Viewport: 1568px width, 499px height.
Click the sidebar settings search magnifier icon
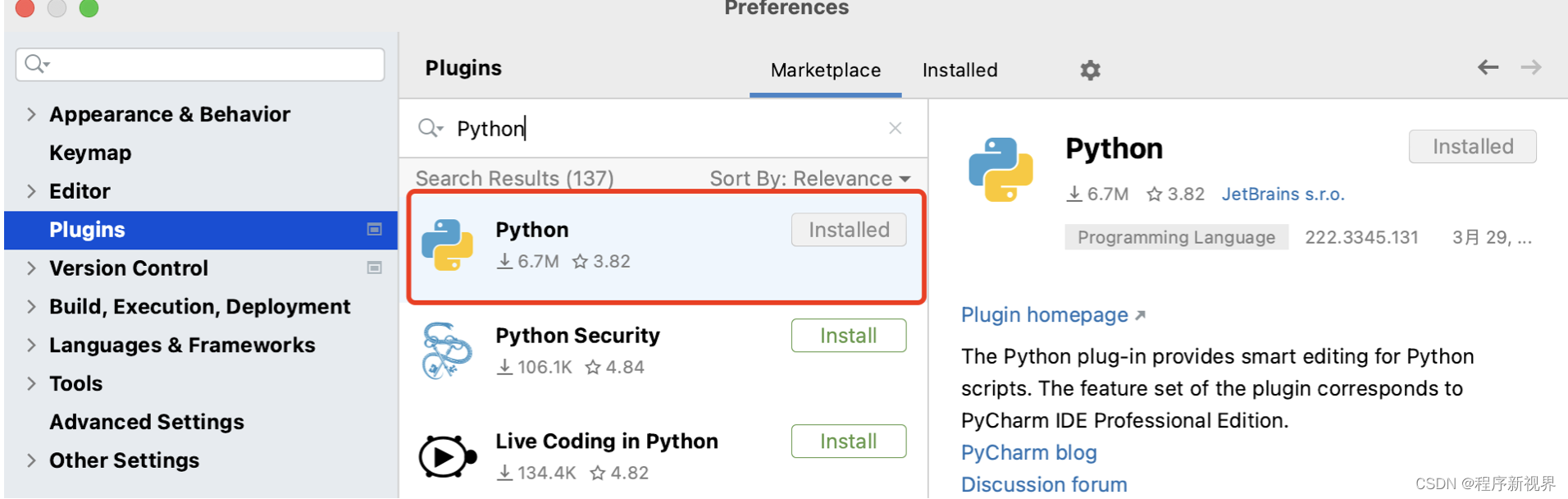tap(37, 64)
